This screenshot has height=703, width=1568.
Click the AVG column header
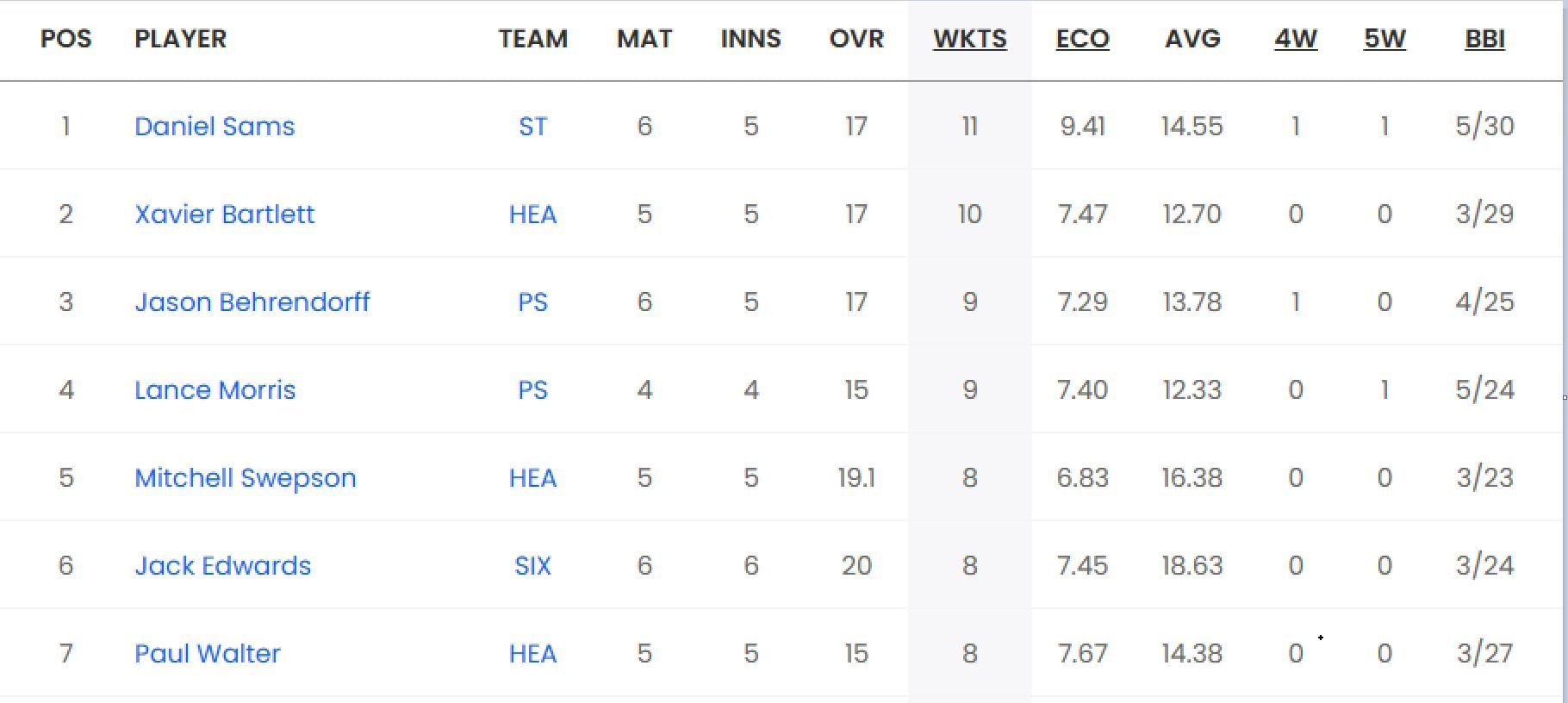(x=1192, y=39)
